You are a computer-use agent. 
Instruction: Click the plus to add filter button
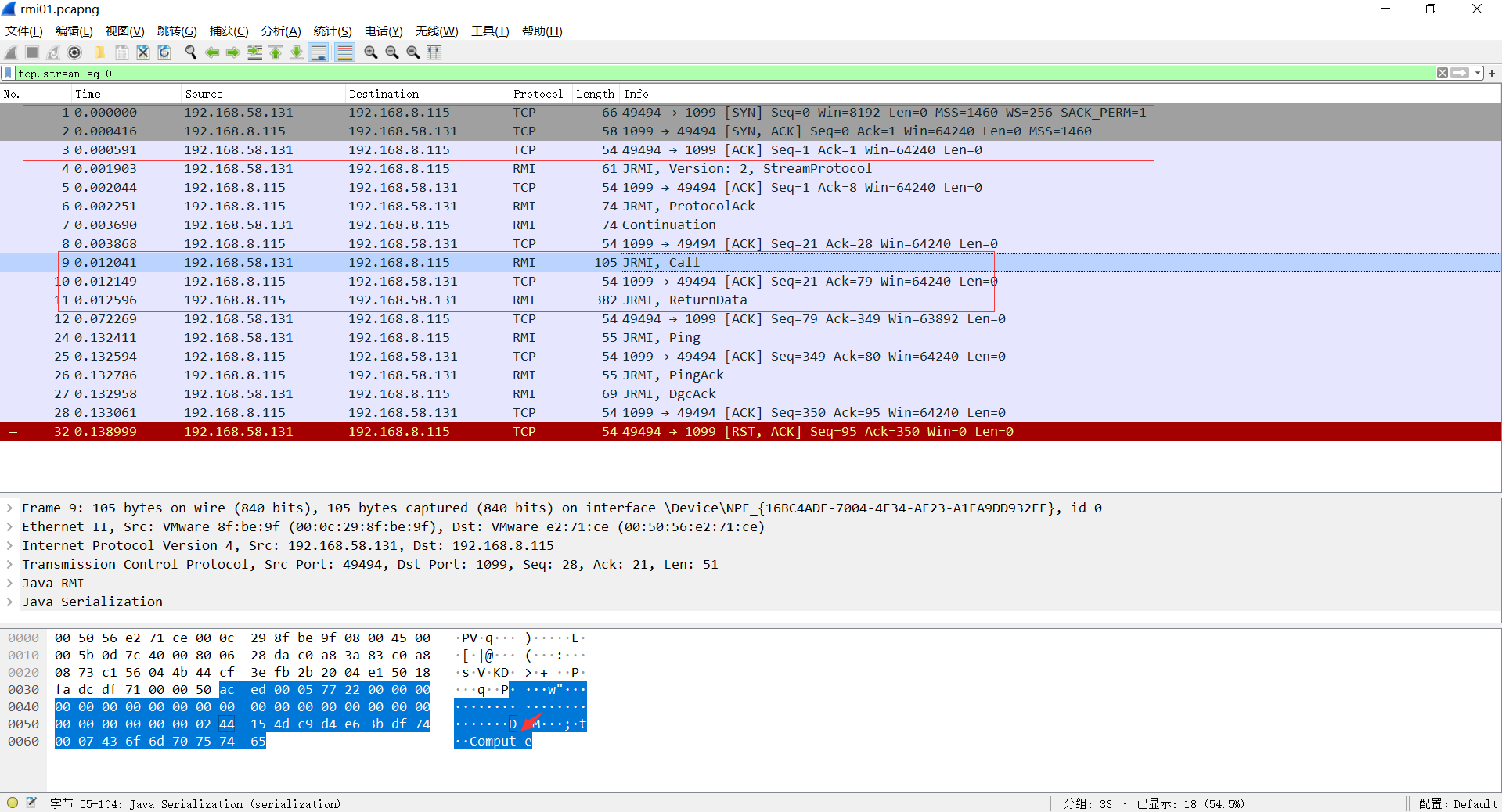1492,73
